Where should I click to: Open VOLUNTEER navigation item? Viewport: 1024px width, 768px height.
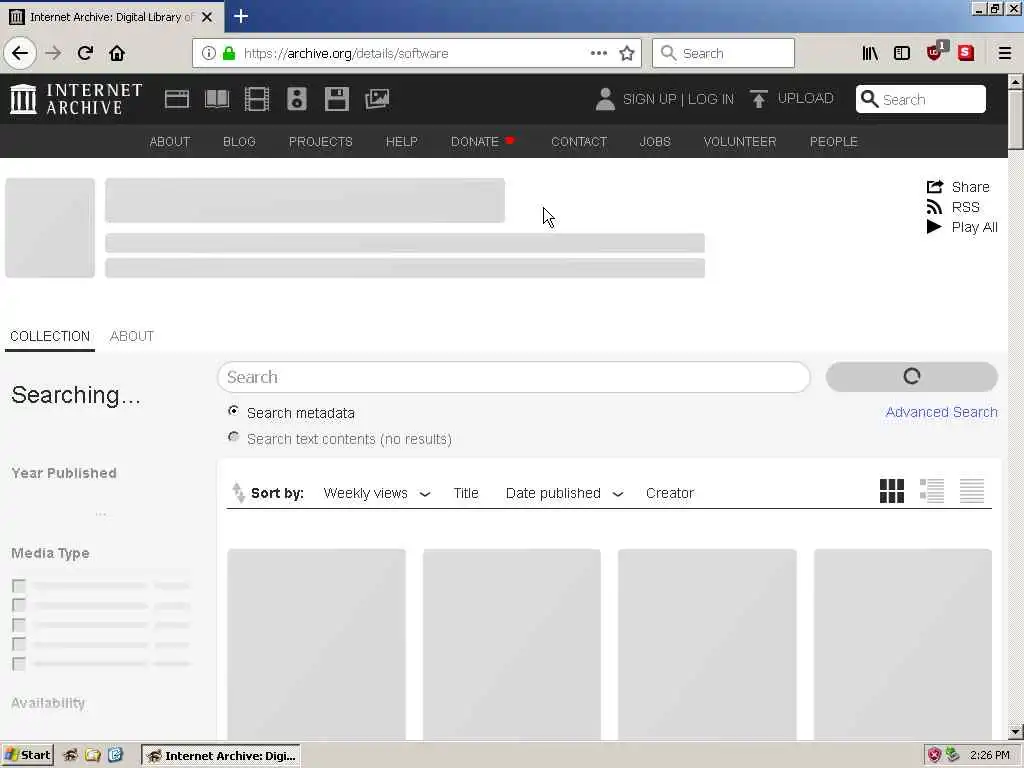[740, 142]
